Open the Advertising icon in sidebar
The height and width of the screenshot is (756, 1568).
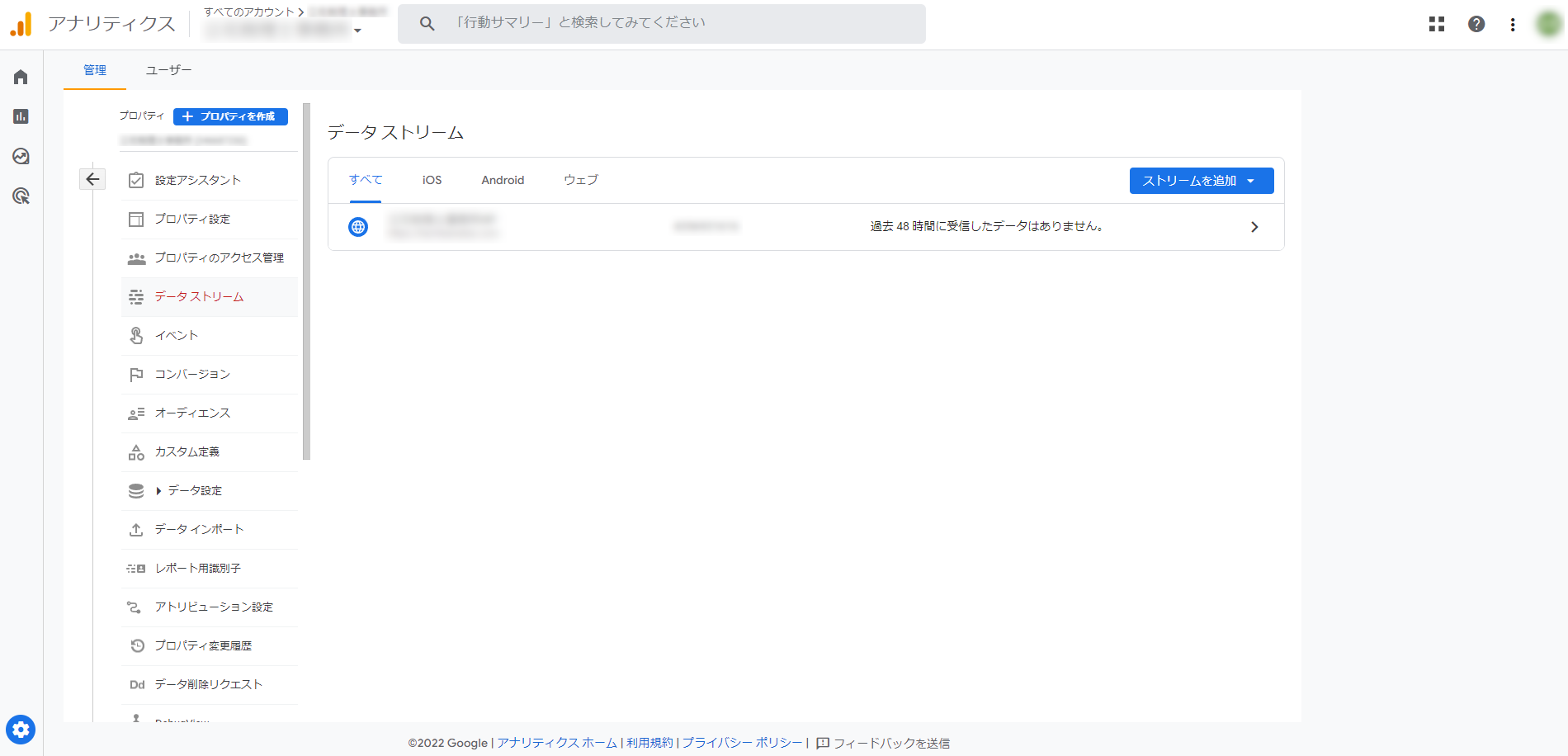click(21, 196)
